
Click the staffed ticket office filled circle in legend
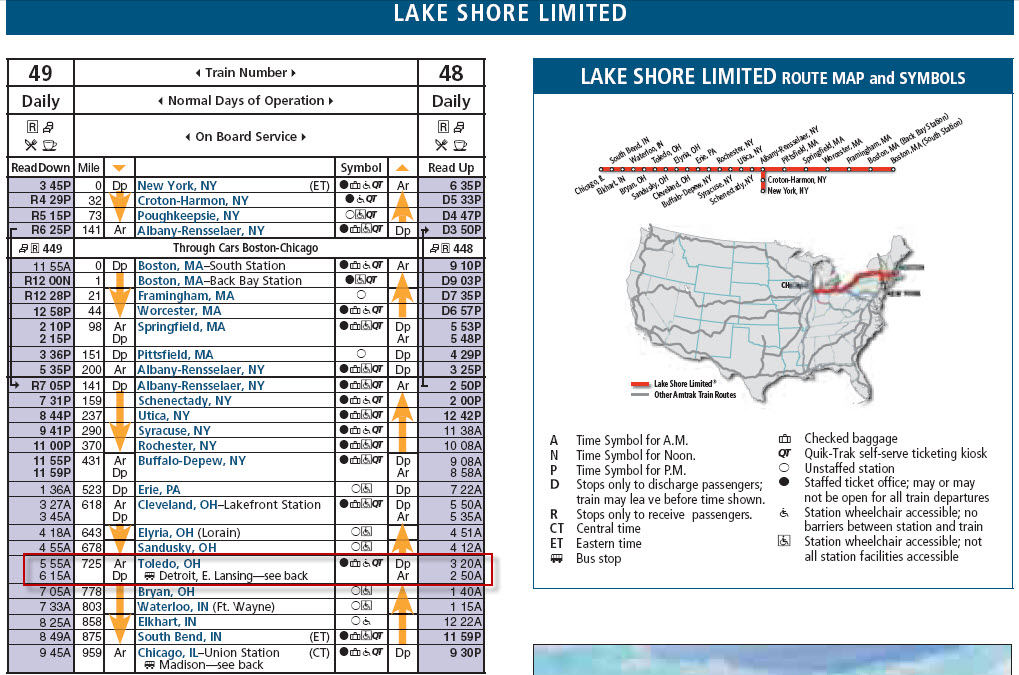pyautogui.click(x=784, y=484)
